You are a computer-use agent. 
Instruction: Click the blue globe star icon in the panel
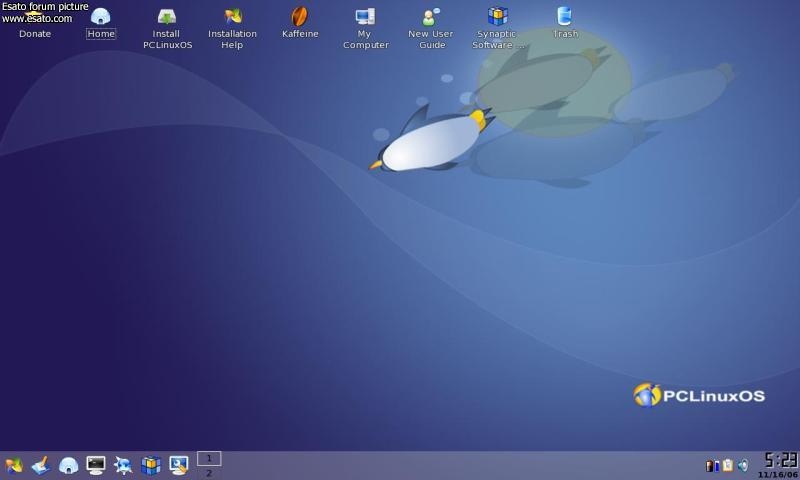coord(123,465)
